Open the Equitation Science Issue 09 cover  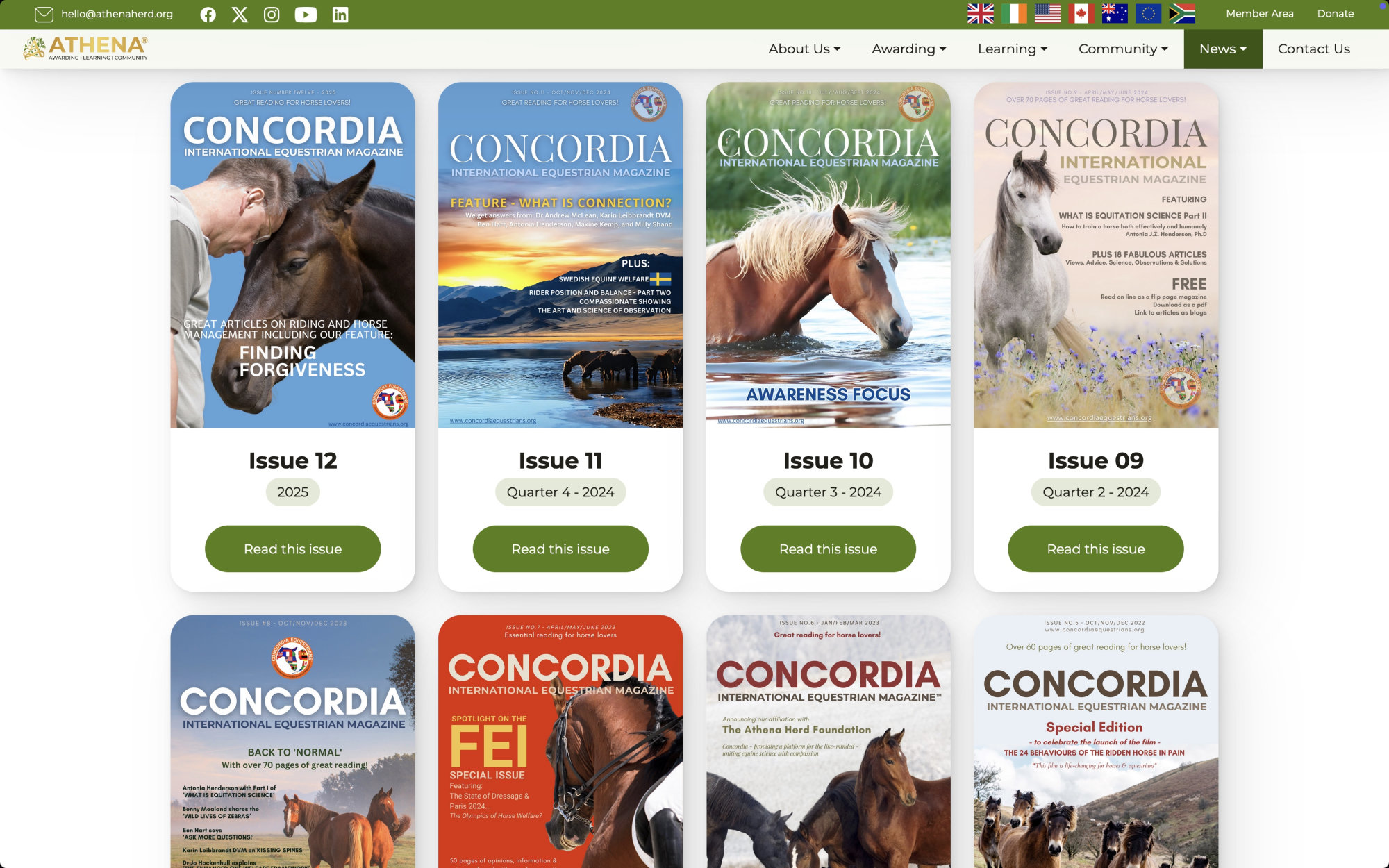pyautogui.click(x=1096, y=255)
